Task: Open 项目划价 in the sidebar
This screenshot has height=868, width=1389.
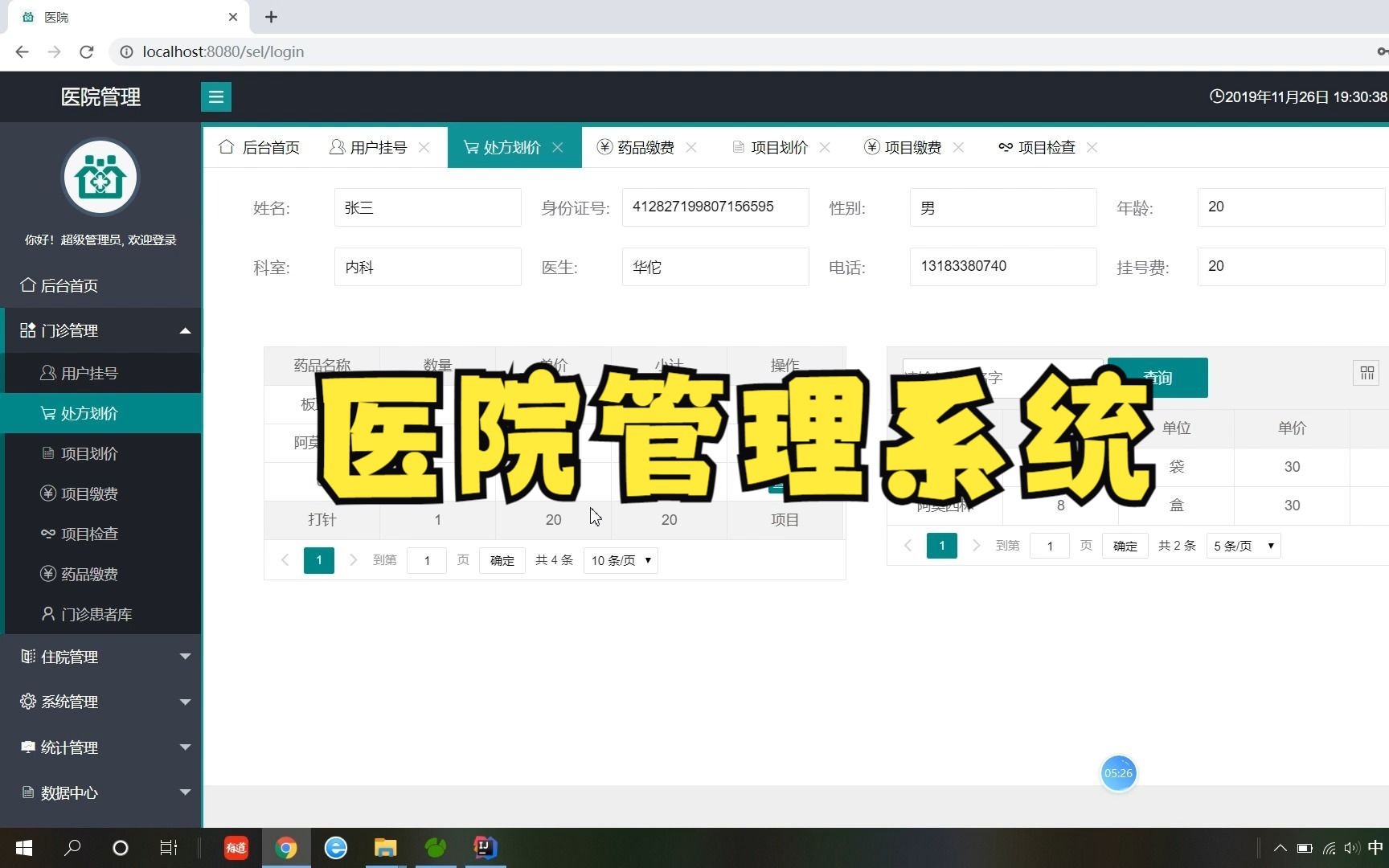Action: 100,453
